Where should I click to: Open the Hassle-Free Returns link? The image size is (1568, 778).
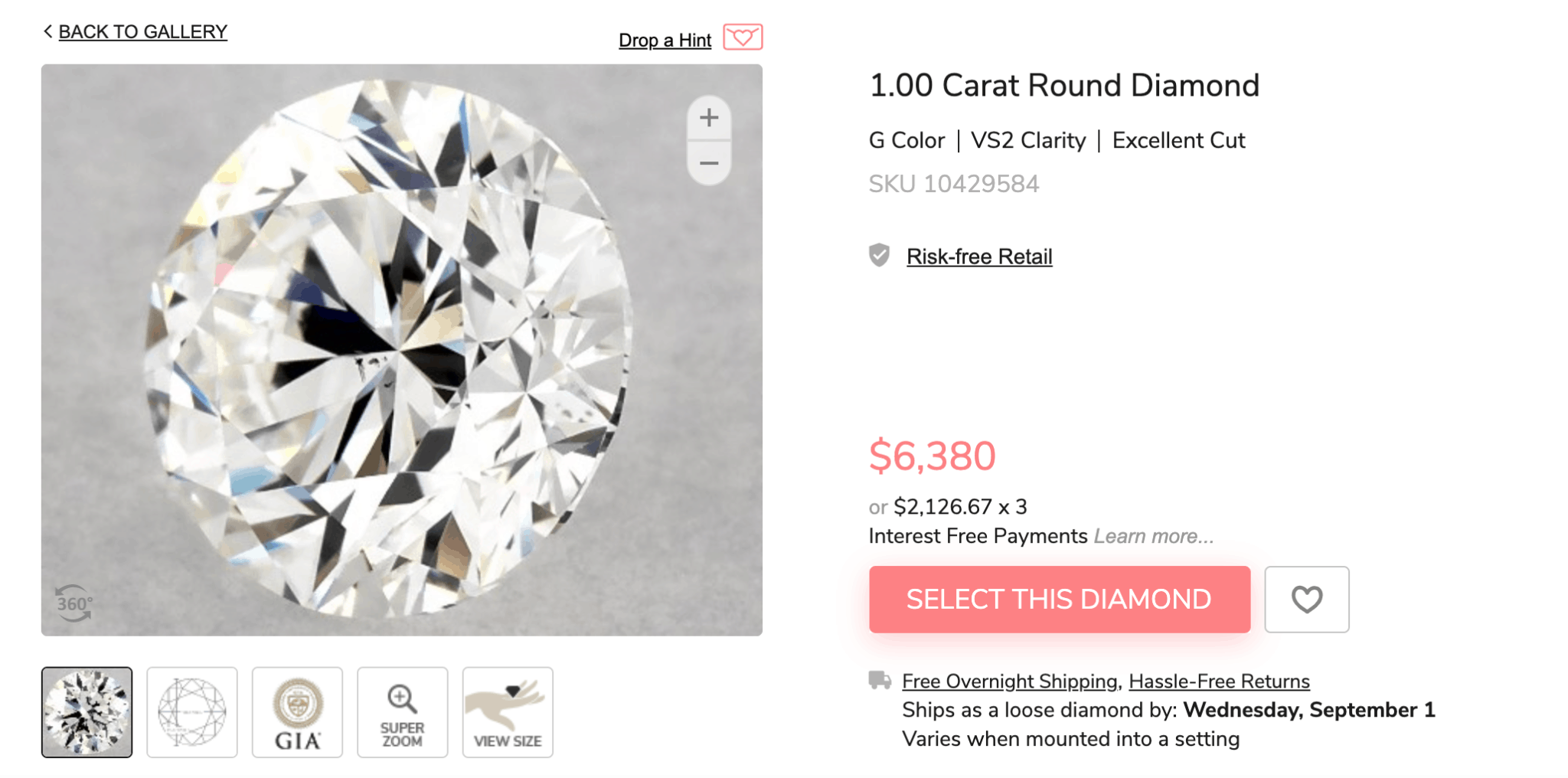pos(1219,681)
